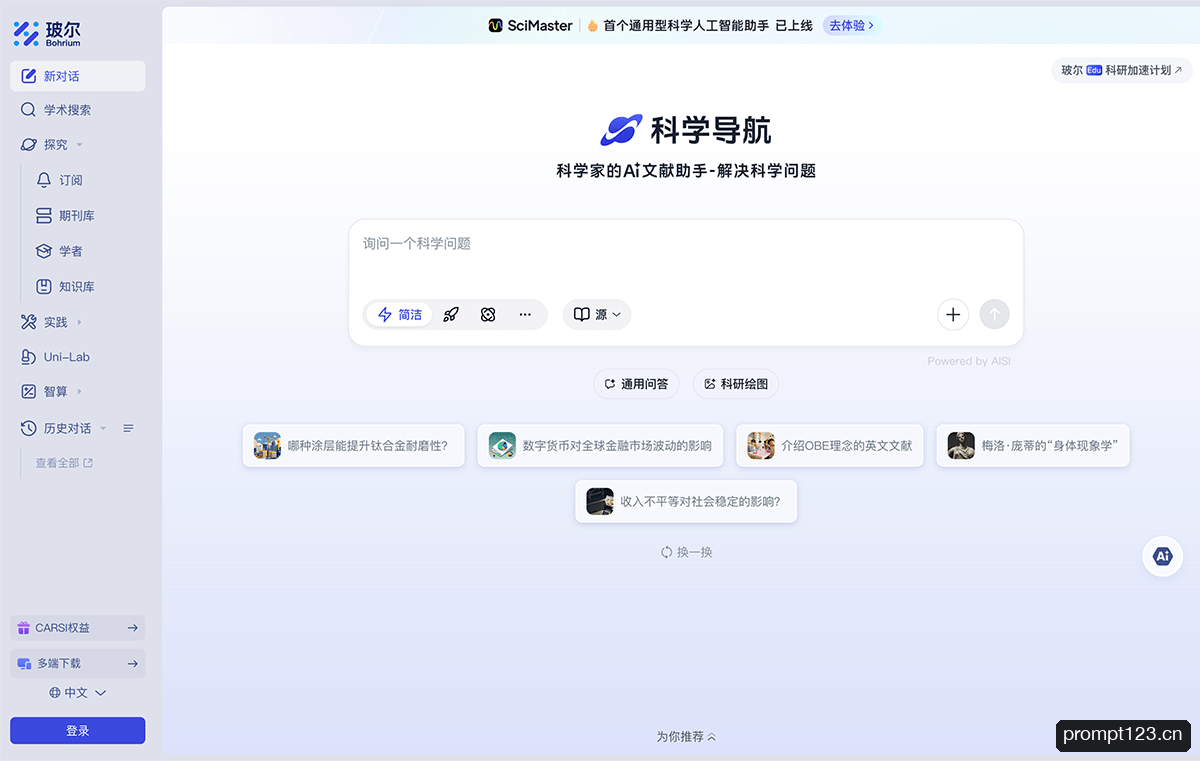The height and width of the screenshot is (761, 1200).
Task: Choose suggestion 介绍OBE理念的英文文献
Action: pyautogui.click(x=830, y=445)
